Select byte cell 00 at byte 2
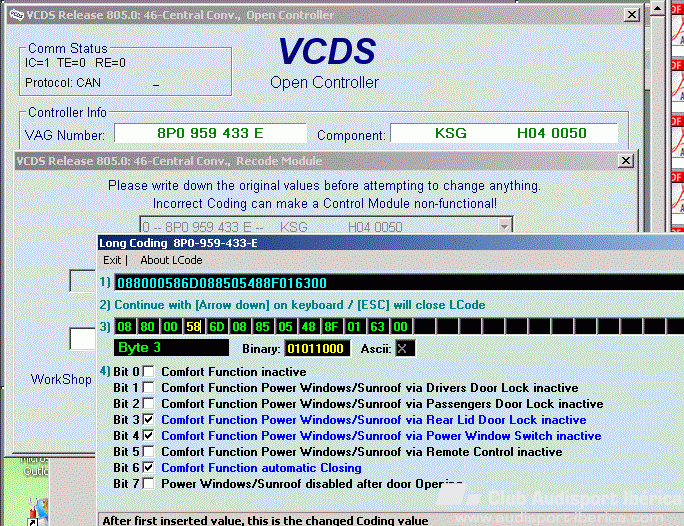Screen dimensions: 684x526 point(171,327)
